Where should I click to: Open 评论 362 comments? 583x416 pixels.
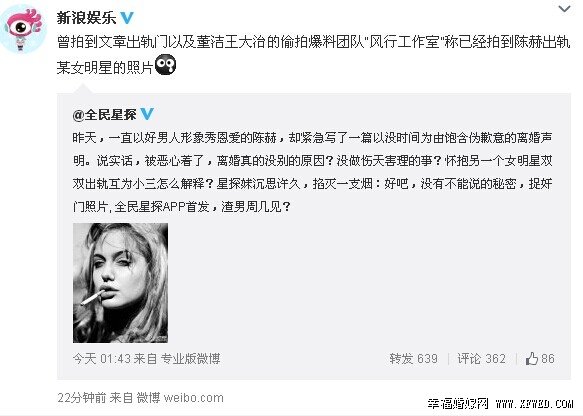[x=481, y=359]
